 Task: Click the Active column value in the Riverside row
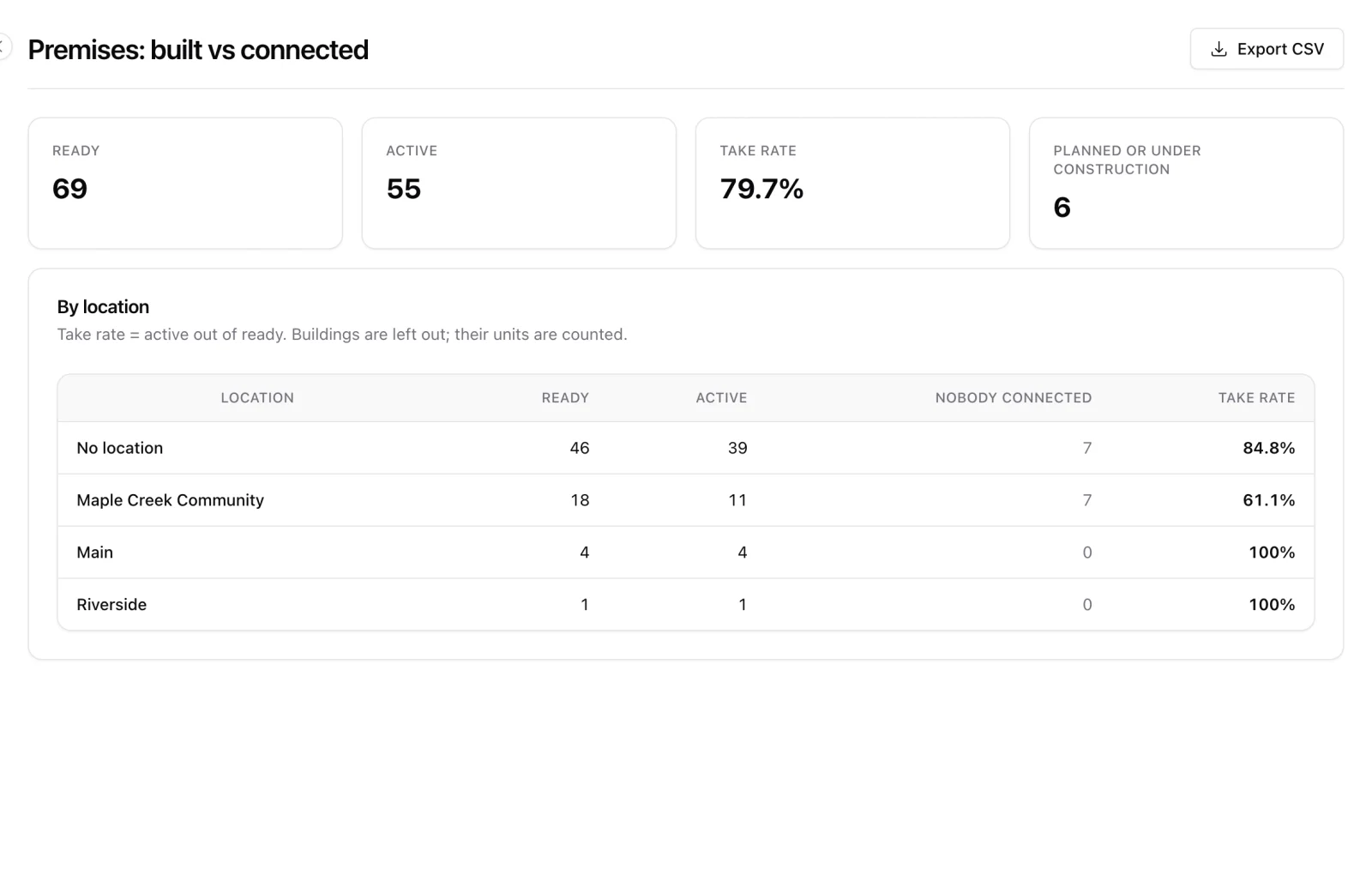coord(743,605)
